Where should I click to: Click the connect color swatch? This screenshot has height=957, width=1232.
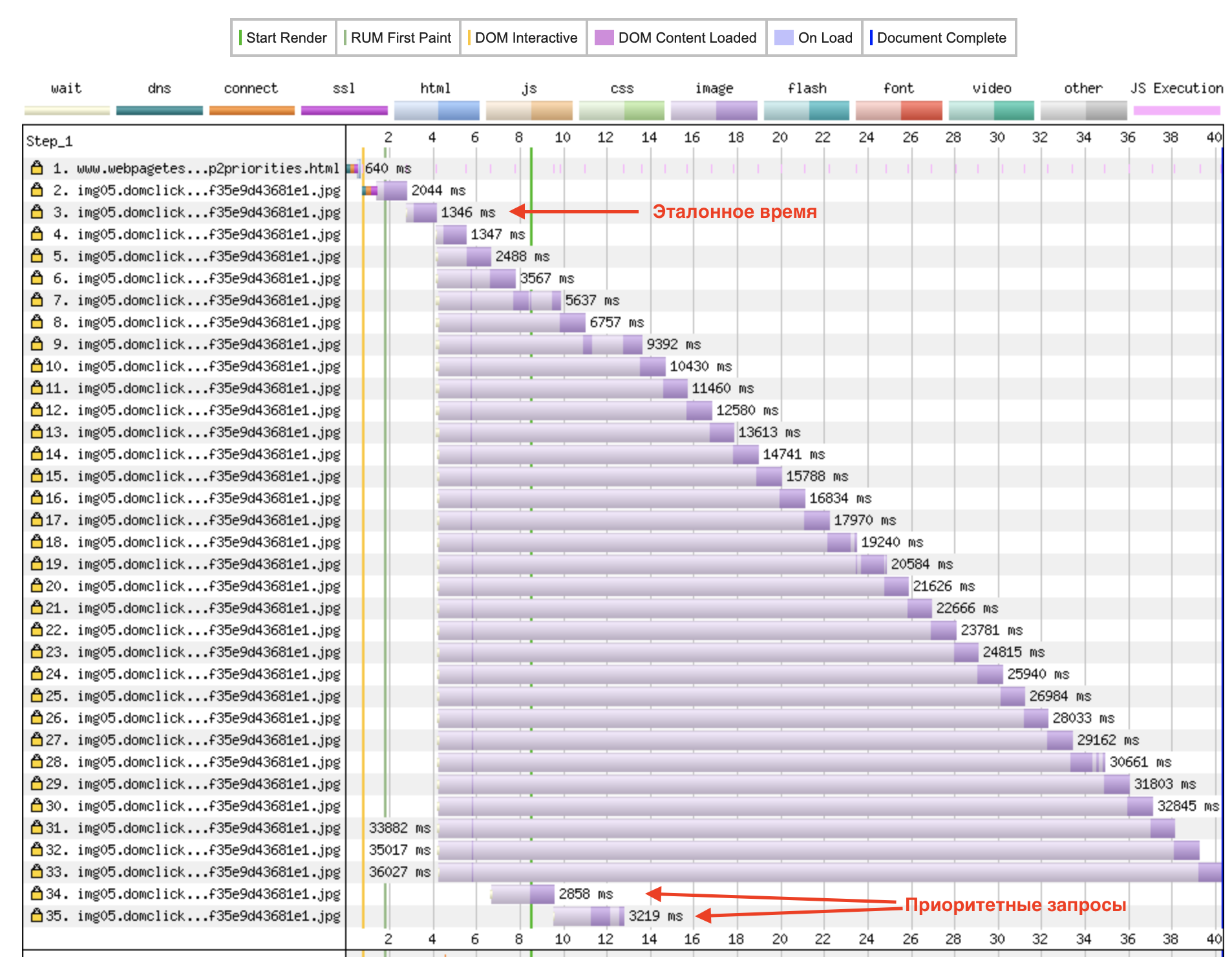coord(252,111)
